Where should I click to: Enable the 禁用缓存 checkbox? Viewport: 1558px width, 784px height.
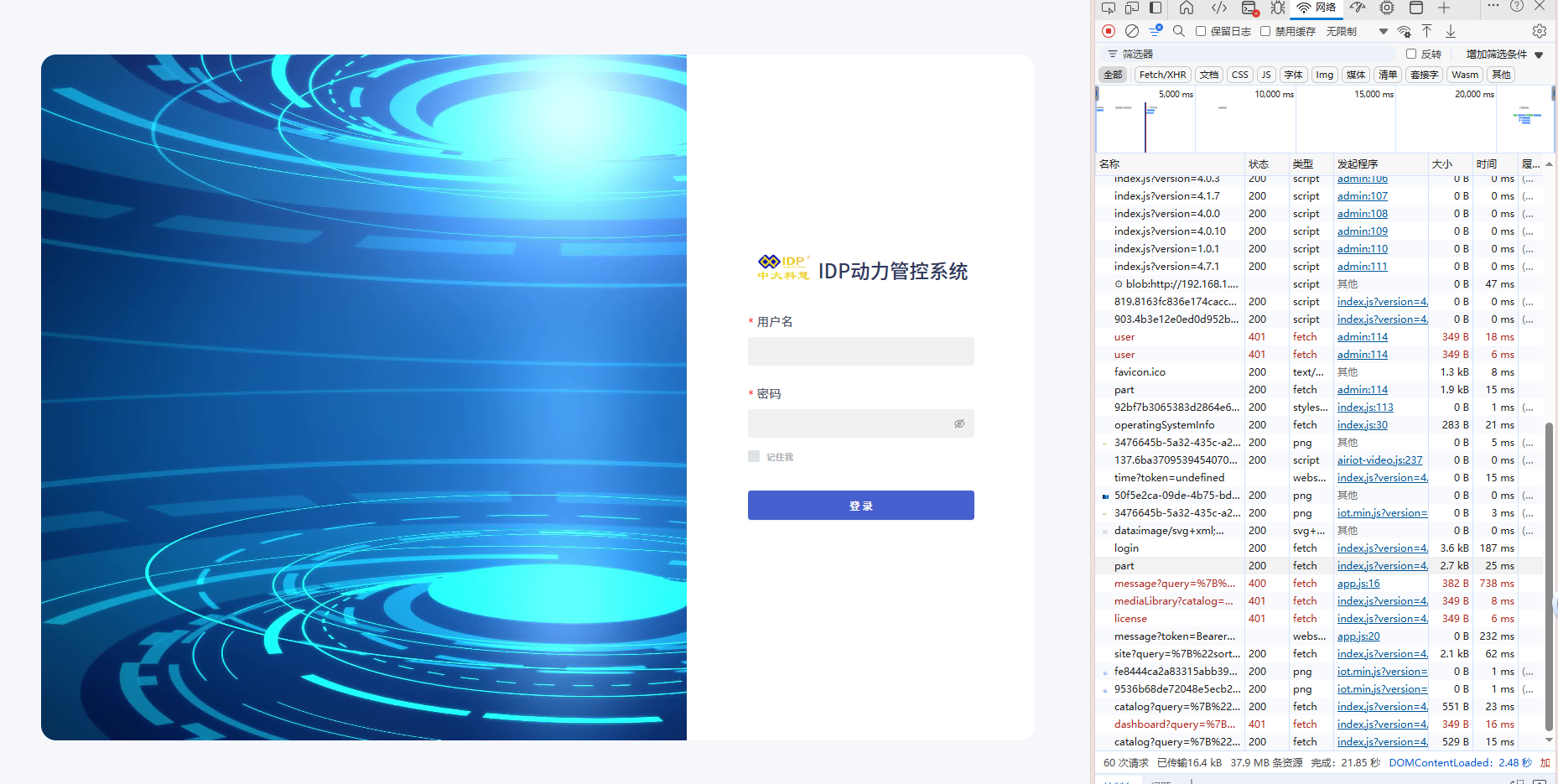[x=1265, y=31]
